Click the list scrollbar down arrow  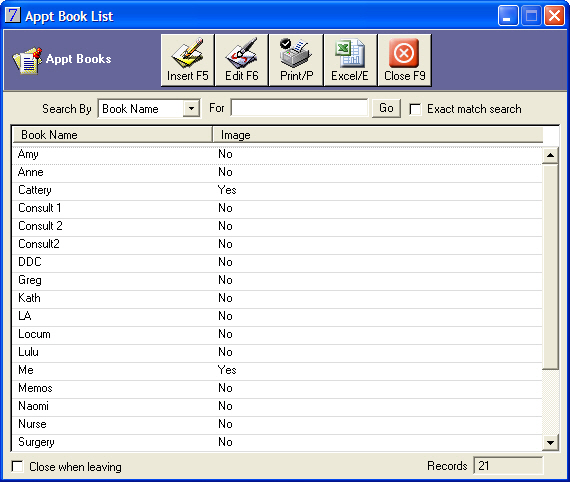click(x=550, y=442)
